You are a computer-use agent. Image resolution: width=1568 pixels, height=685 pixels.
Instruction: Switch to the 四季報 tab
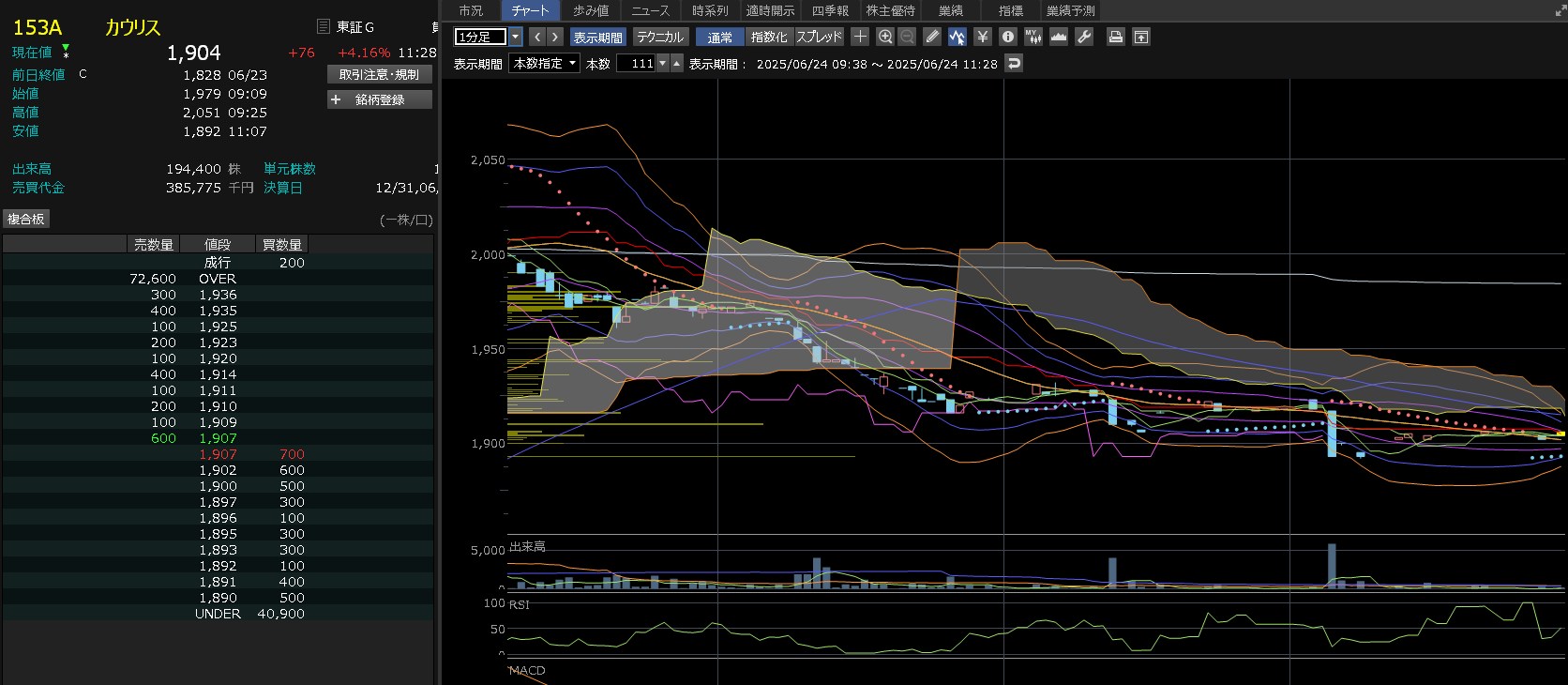(x=830, y=10)
